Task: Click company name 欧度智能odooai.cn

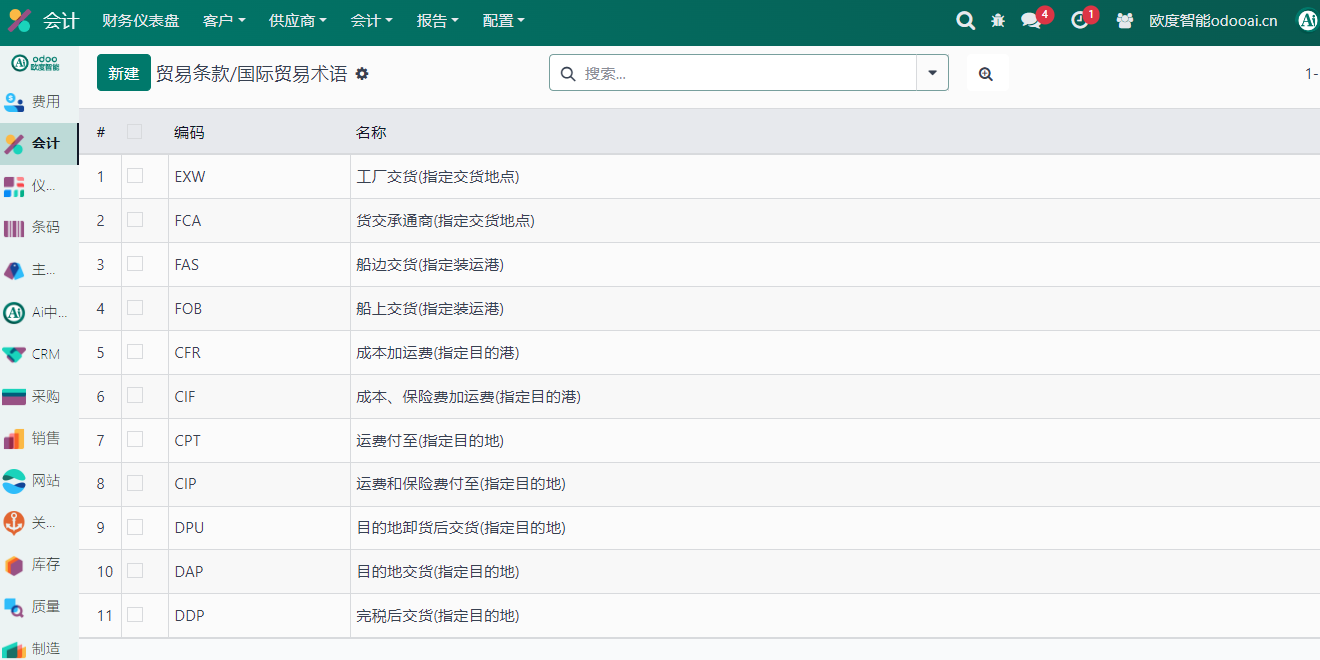Action: 1213,21
